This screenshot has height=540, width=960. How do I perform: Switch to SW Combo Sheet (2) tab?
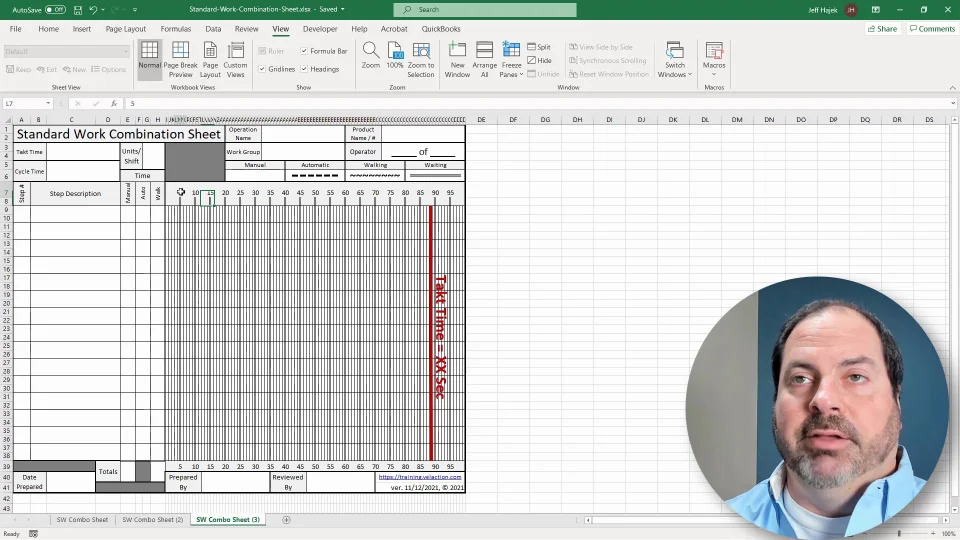[x=152, y=520]
